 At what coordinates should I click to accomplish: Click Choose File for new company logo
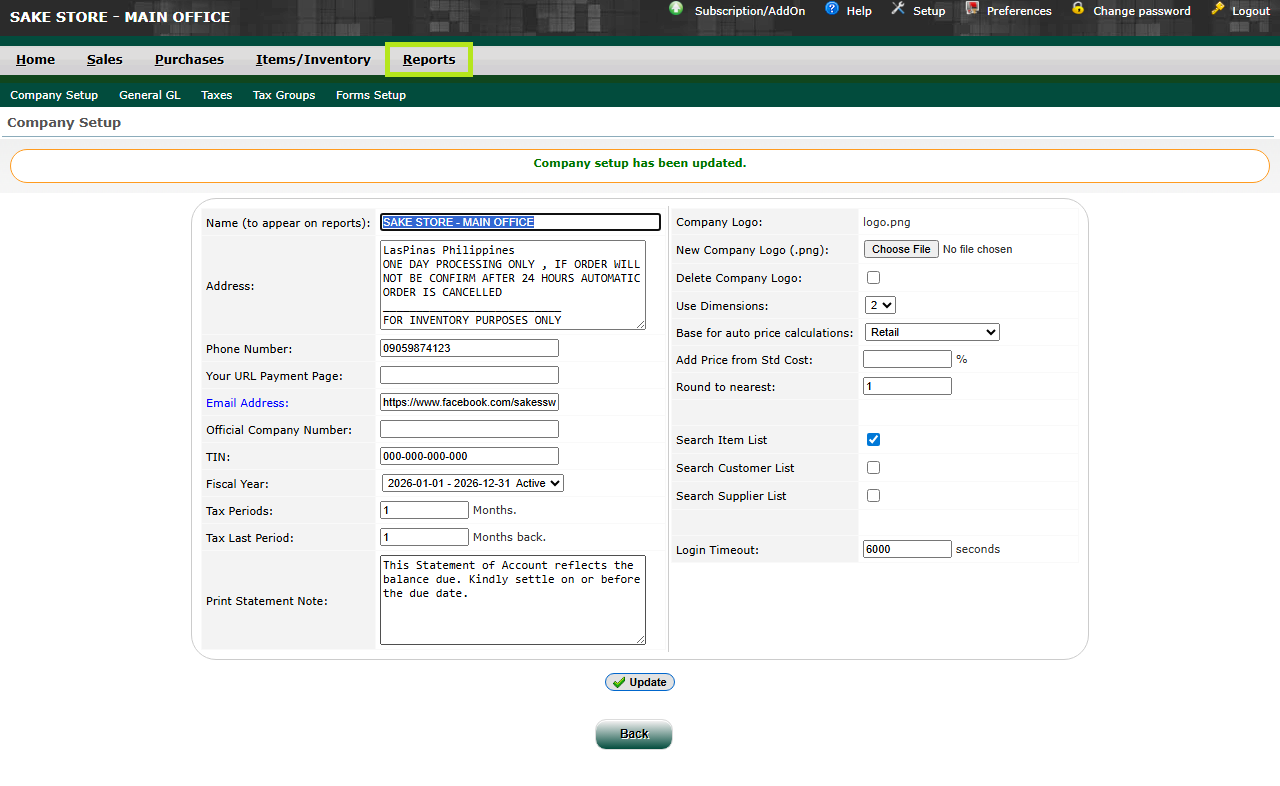pyautogui.click(x=901, y=249)
